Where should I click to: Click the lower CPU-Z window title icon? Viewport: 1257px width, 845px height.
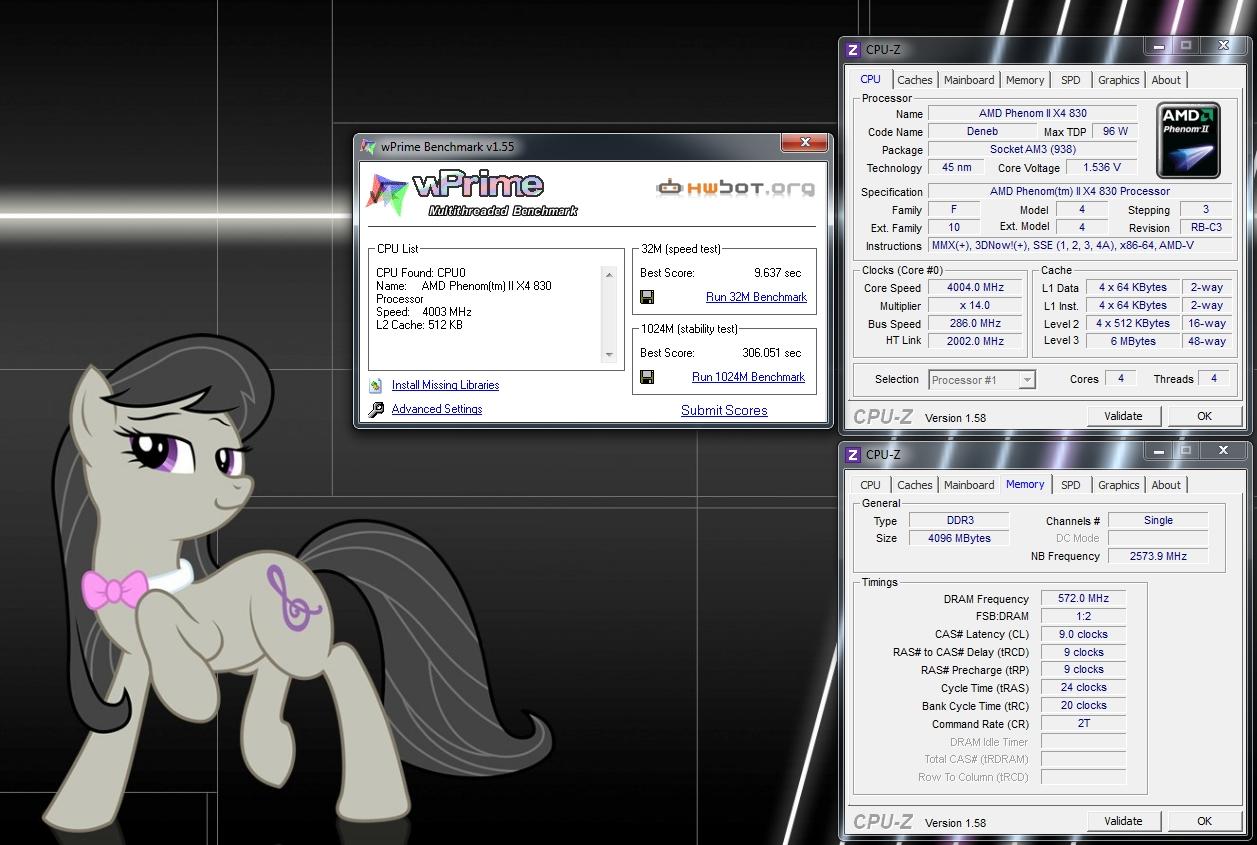click(853, 454)
